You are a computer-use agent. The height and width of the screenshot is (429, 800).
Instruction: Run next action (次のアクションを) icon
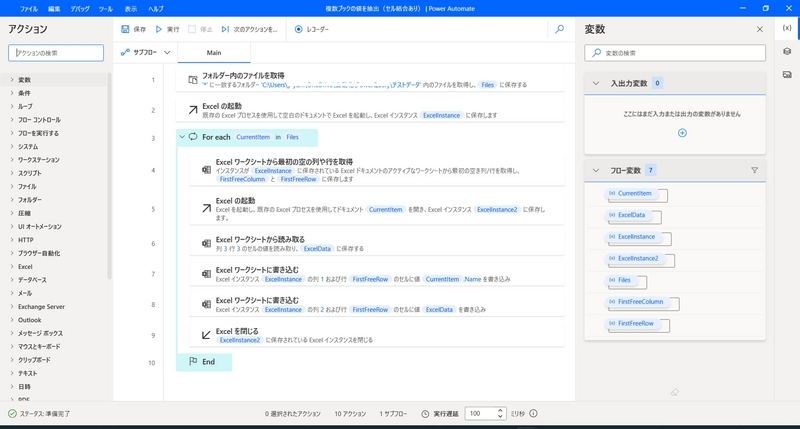pyautogui.click(x=225, y=29)
